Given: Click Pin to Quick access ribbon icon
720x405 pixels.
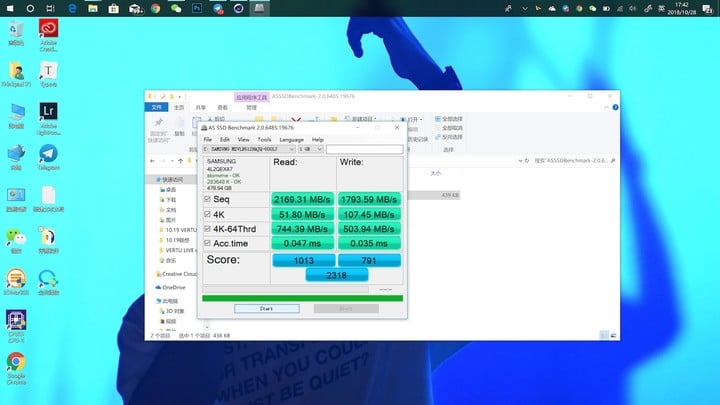Looking at the screenshot, I should 158,129.
